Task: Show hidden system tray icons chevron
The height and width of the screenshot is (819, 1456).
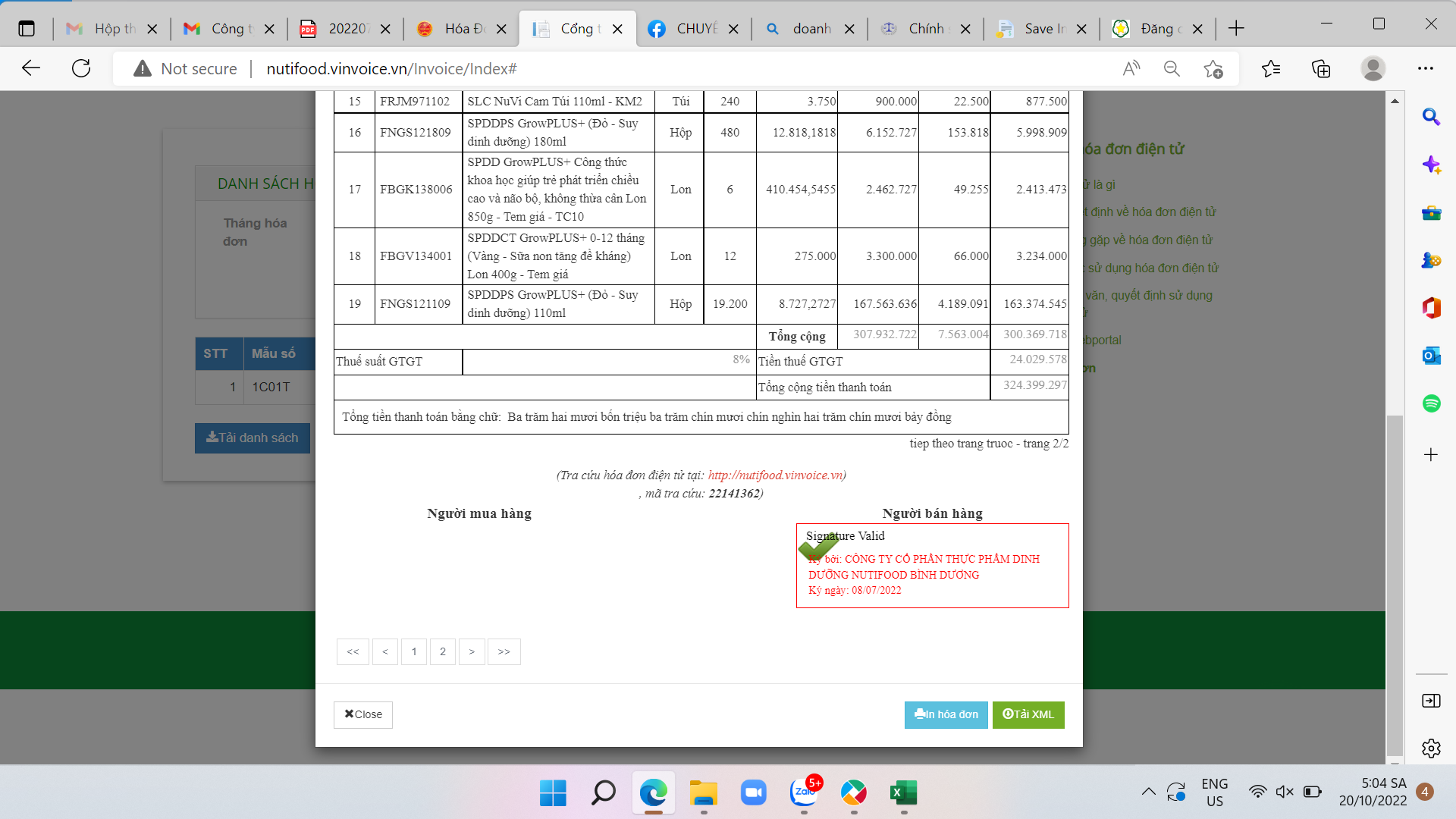Action: point(1148,792)
